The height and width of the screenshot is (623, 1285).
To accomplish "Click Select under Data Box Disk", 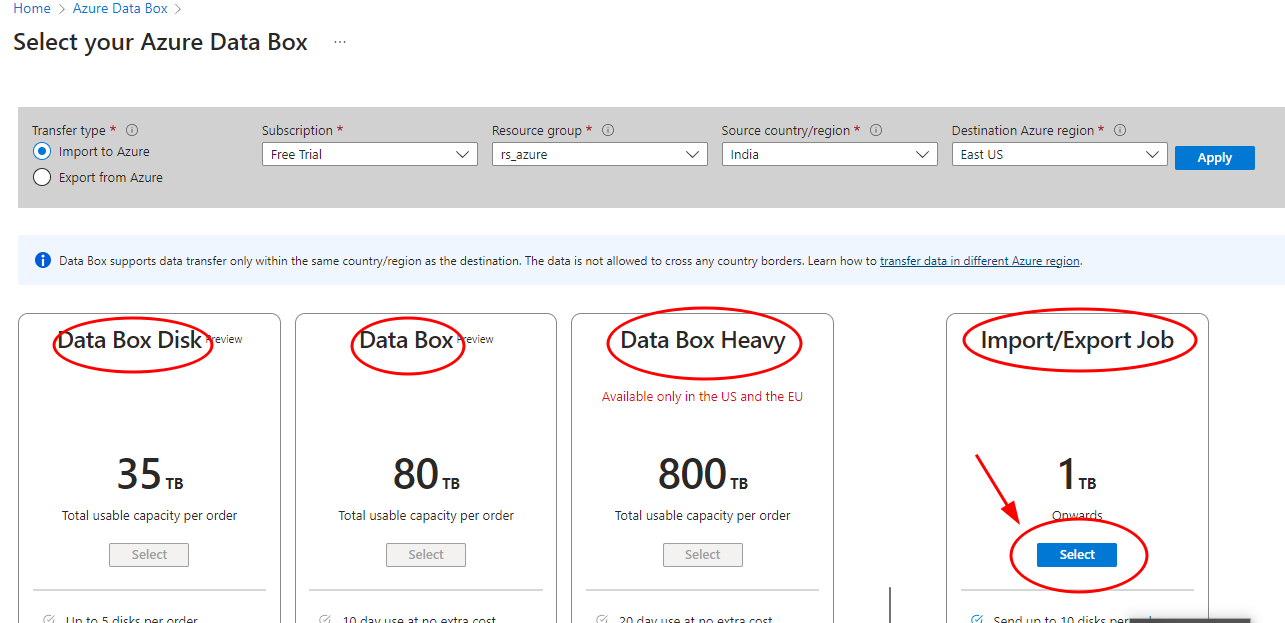I will tap(148, 554).
